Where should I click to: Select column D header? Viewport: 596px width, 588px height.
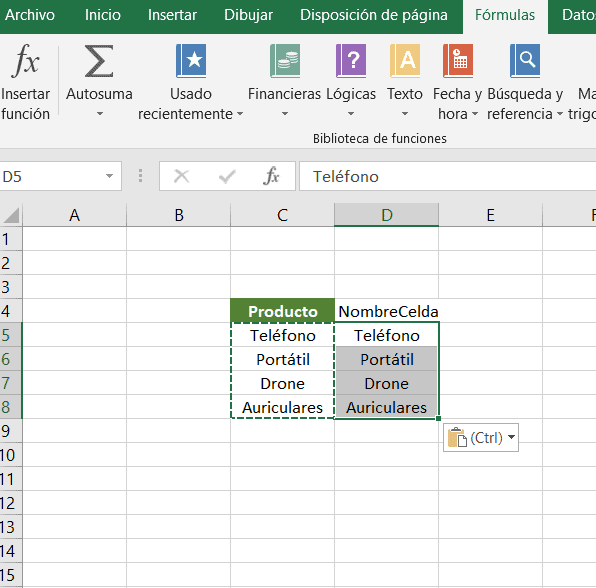387,215
